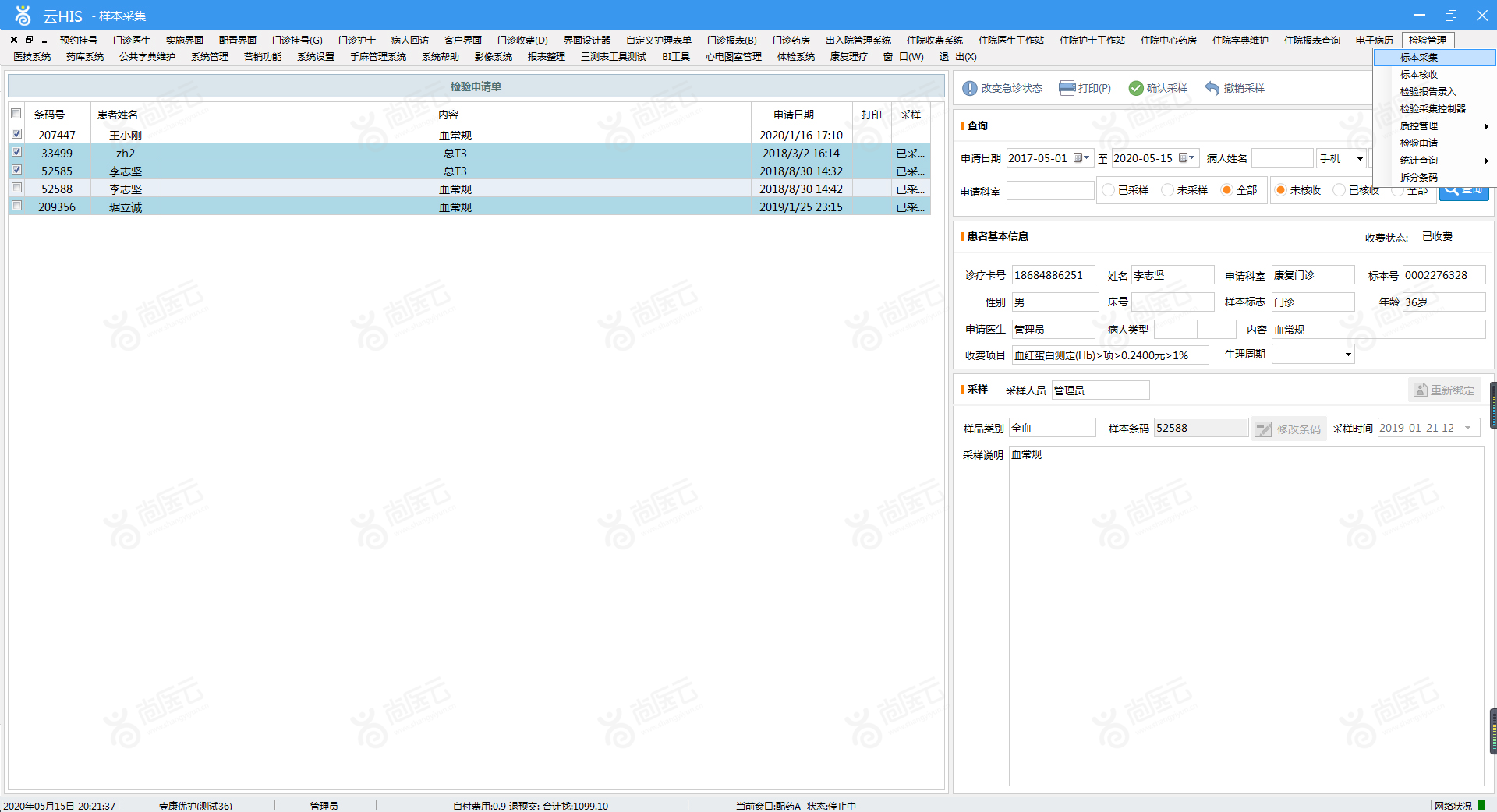
Task: Choose 检验申请 menu entry
Action: pyautogui.click(x=1435, y=143)
